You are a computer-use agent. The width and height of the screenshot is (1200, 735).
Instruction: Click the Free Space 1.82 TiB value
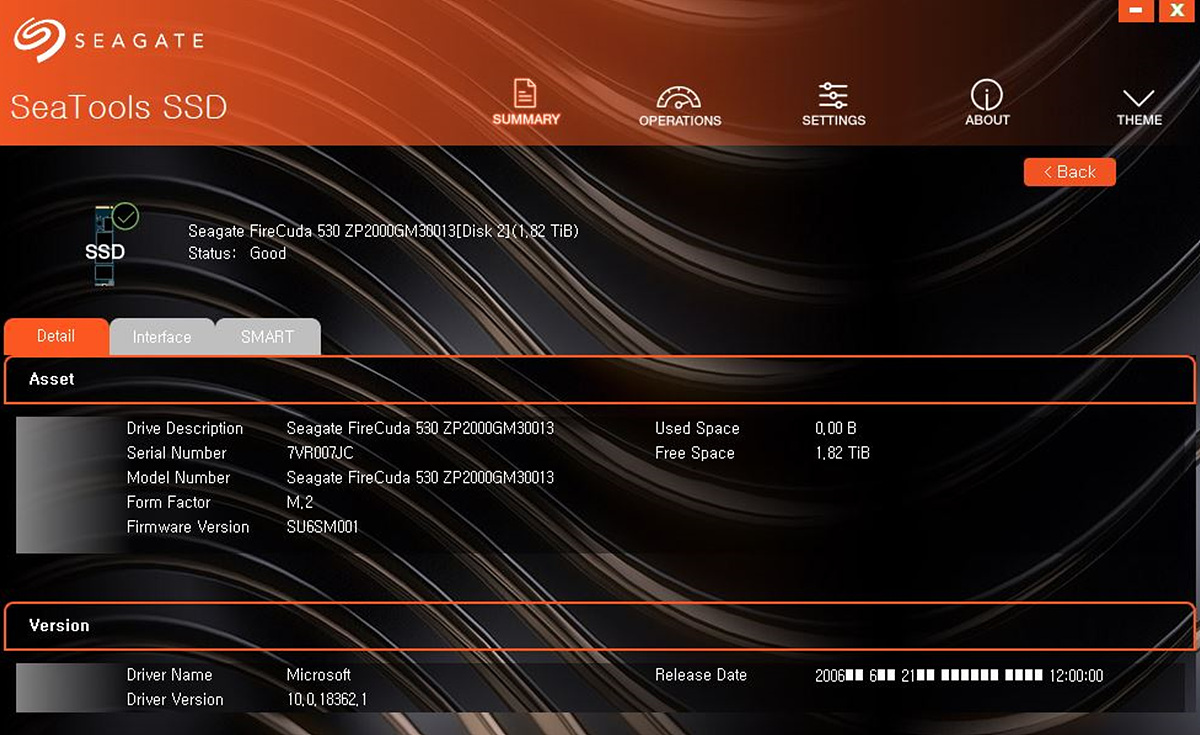click(843, 453)
